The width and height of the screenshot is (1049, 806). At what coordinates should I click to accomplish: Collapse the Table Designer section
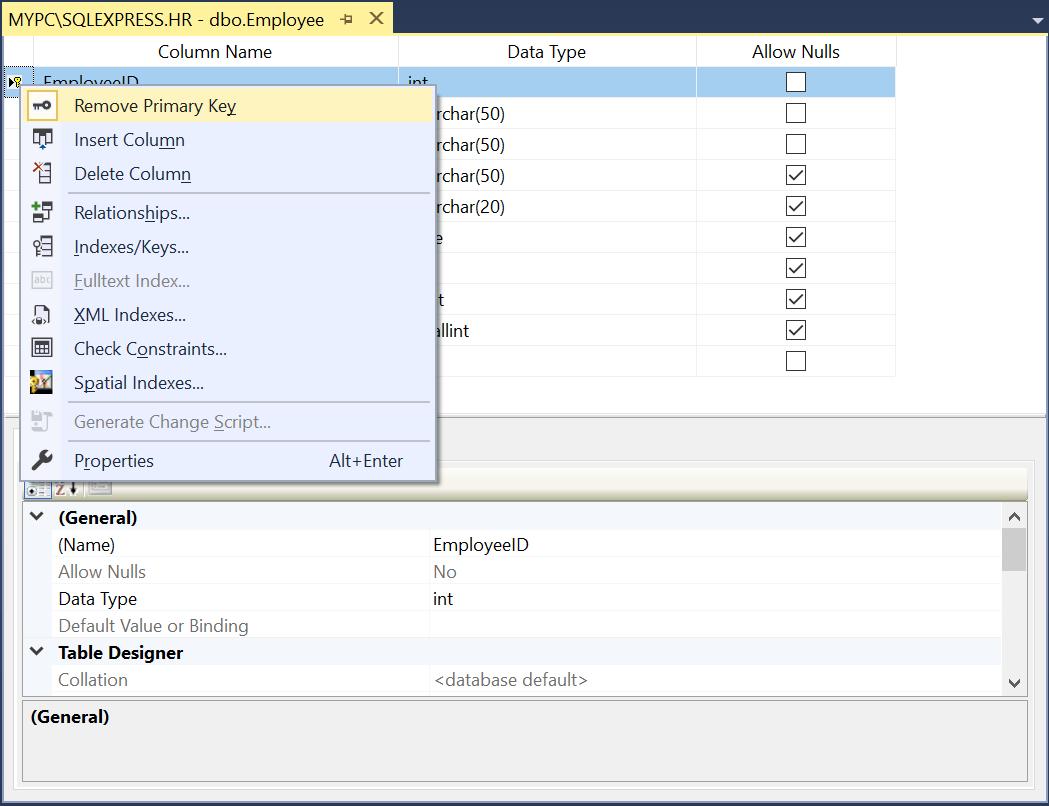[36, 652]
